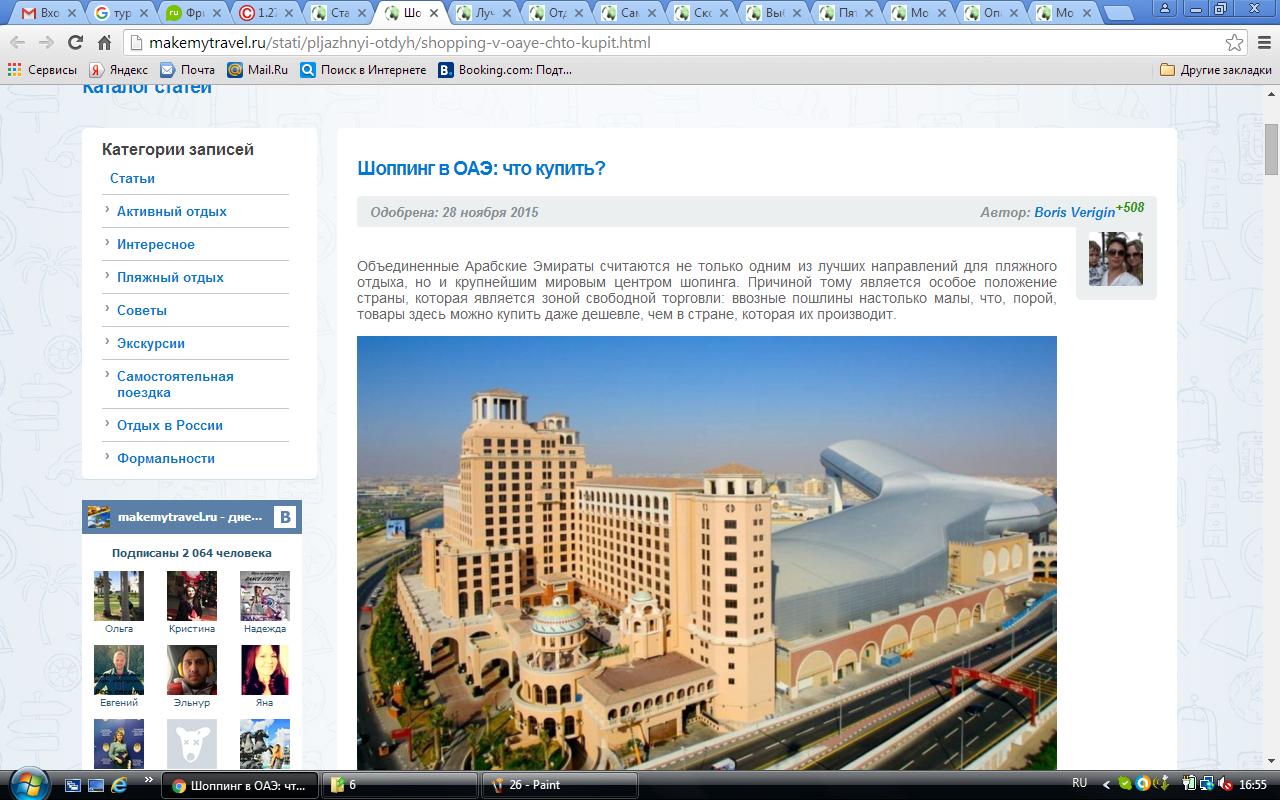
Task: Launch Internet Explorer from quick launch
Action: point(118,784)
